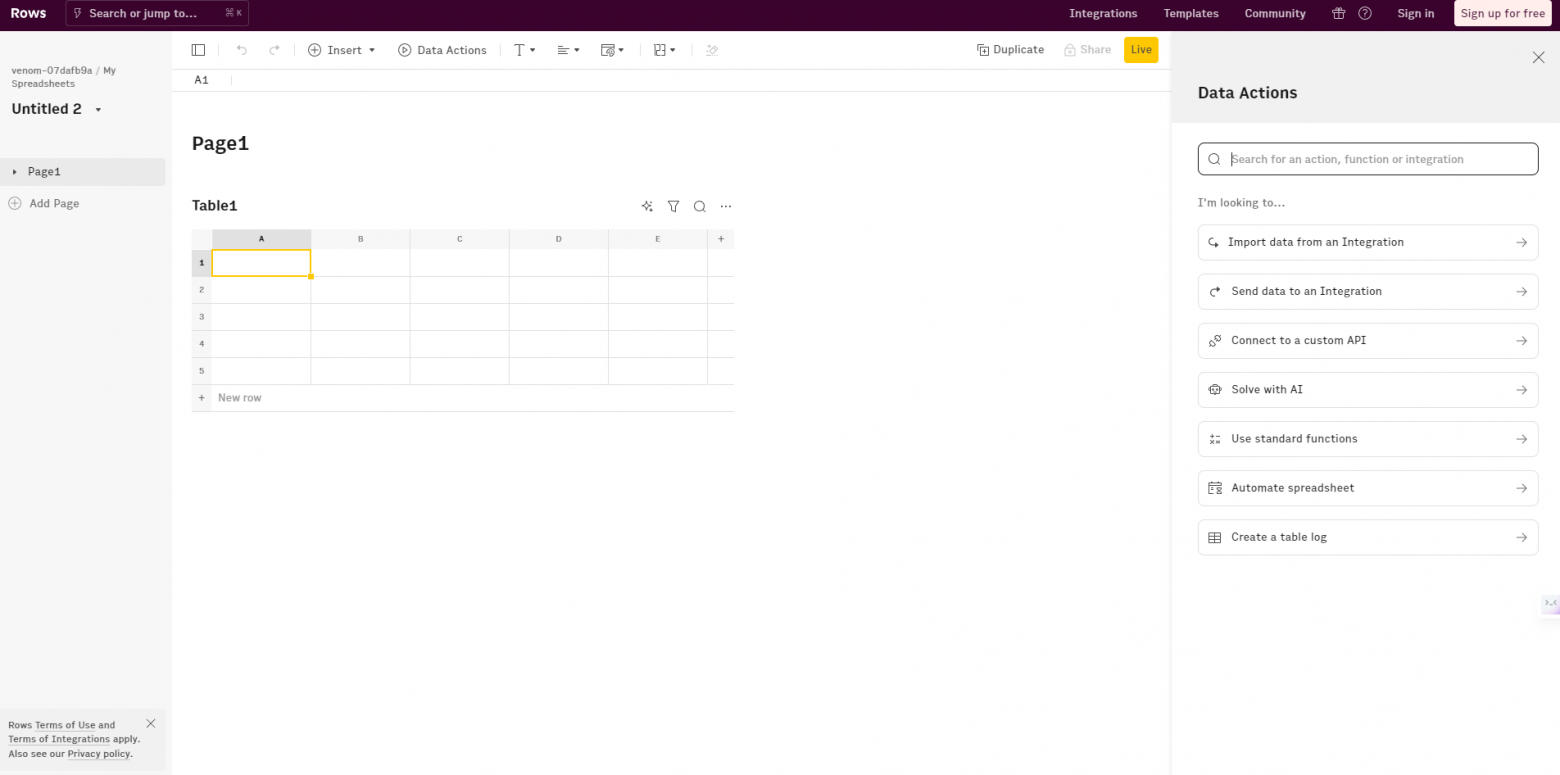Select Solve with AI action
The width and height of the screenshot is (1560, 775).
(1367, 390)
